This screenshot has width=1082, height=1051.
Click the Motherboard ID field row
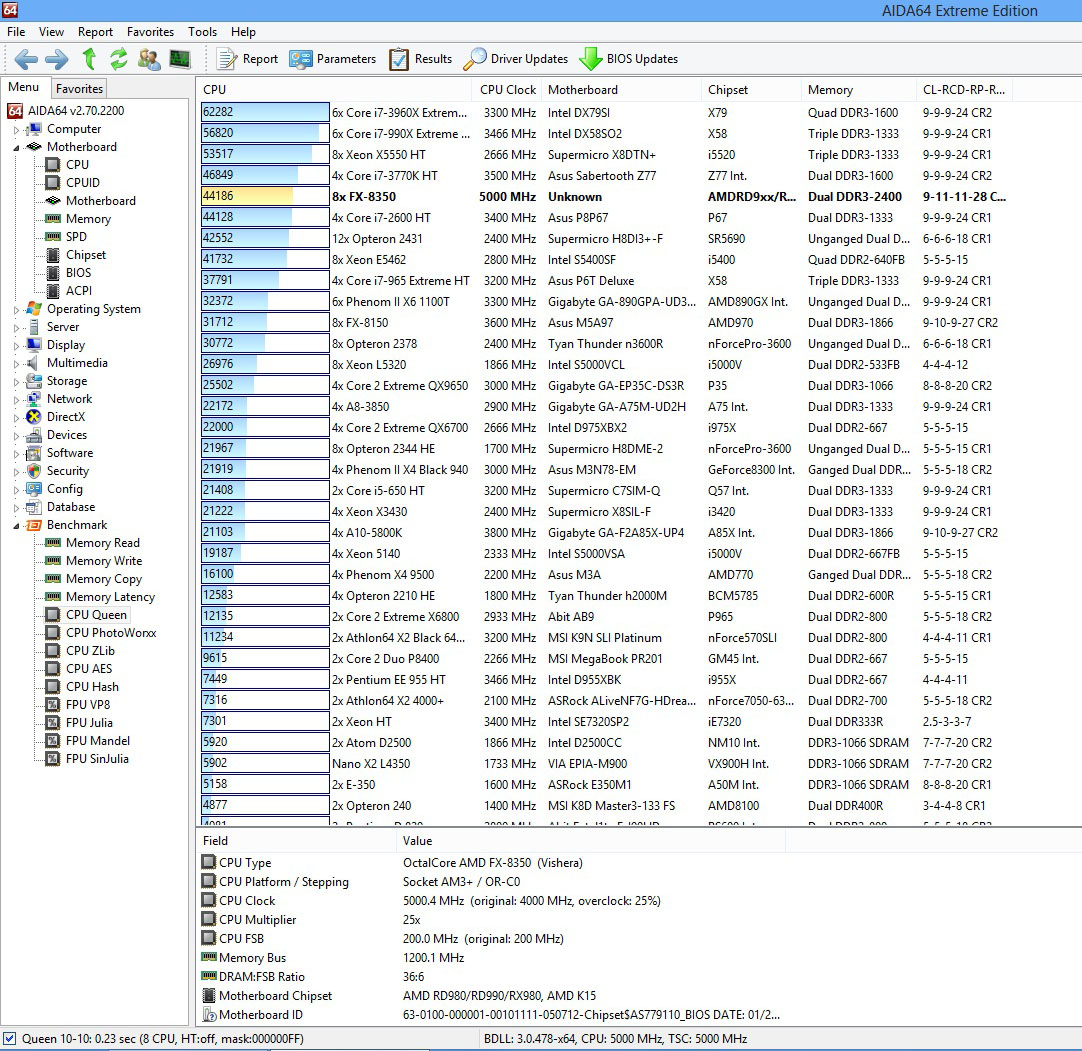[490, 1015]
